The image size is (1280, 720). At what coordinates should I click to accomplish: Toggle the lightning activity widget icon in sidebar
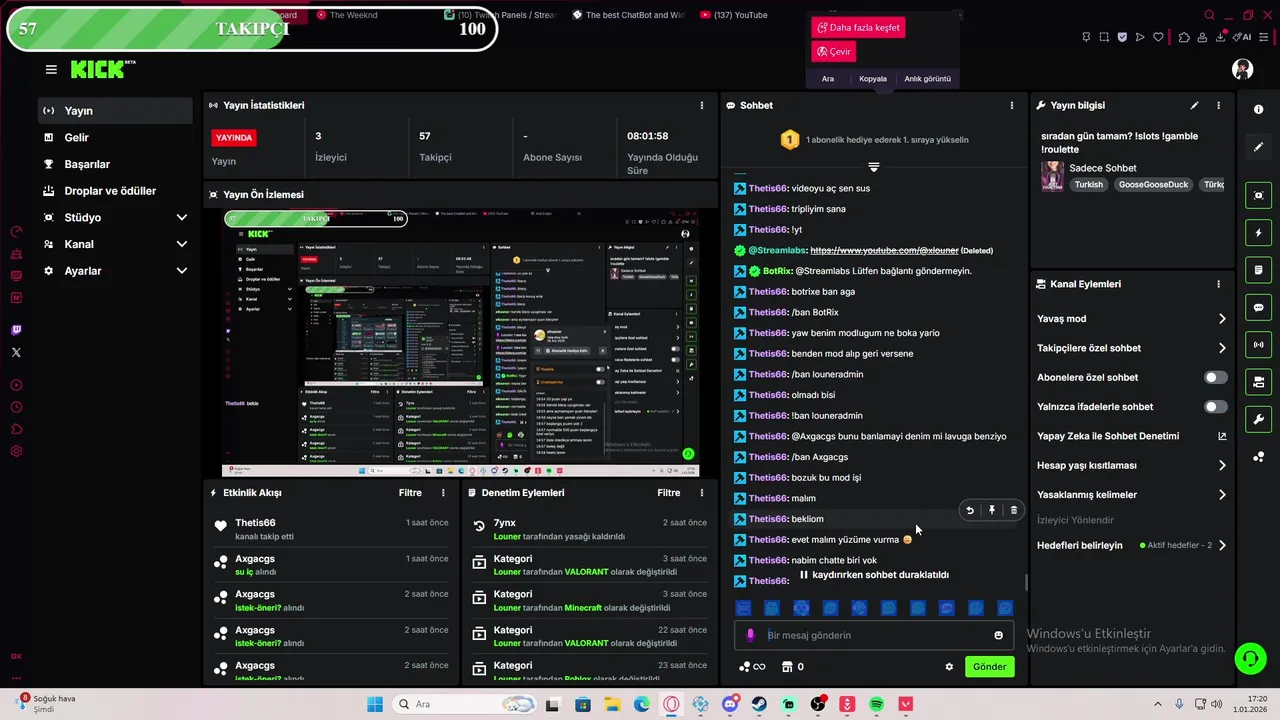pyautogui.click(x=1258, y=233)
